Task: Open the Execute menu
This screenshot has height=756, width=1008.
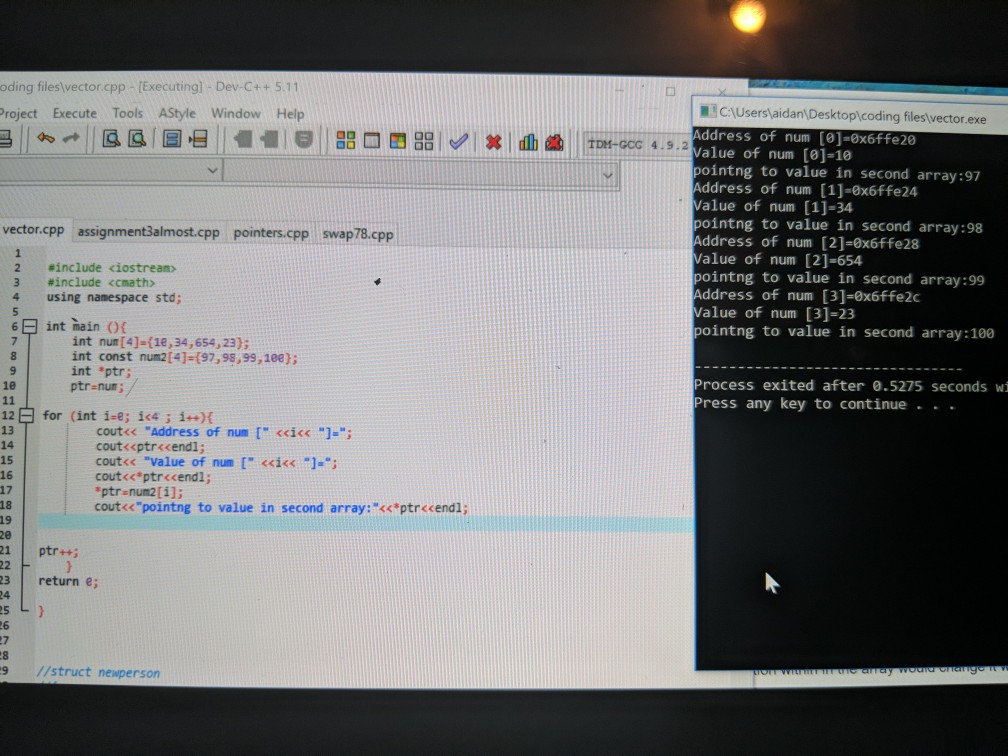Action: [x=76, y=113]
